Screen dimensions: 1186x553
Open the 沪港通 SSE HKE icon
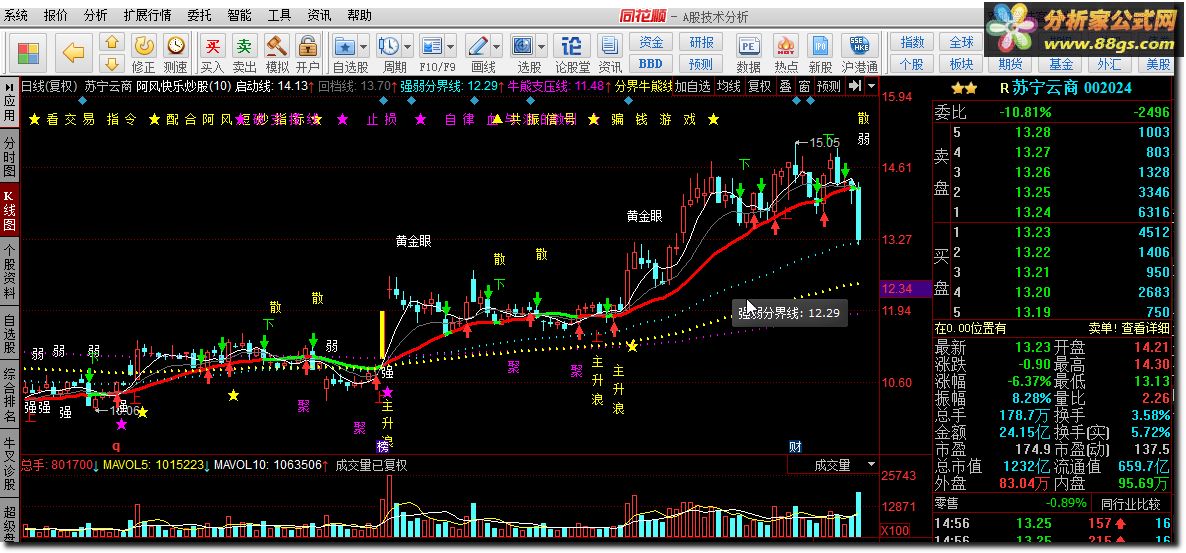point(858,46)
